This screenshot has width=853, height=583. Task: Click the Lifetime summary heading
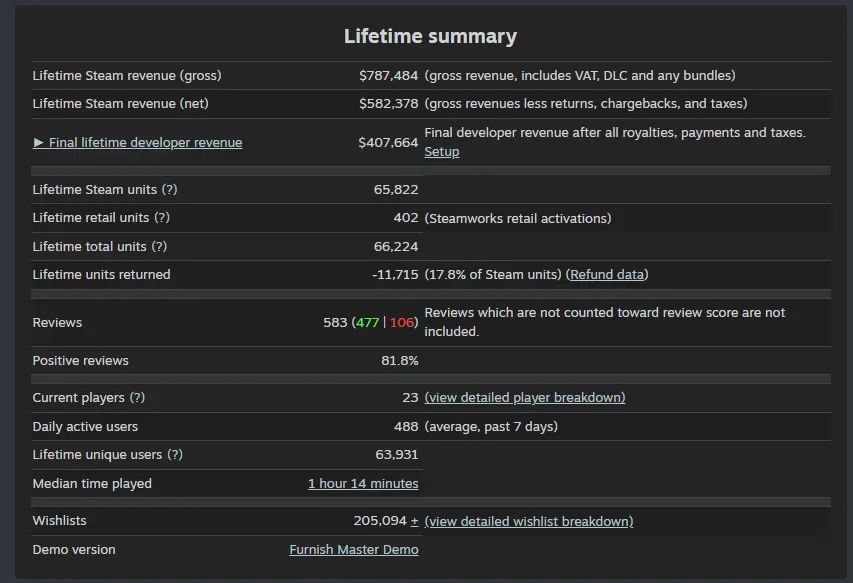tap(430, 36)
